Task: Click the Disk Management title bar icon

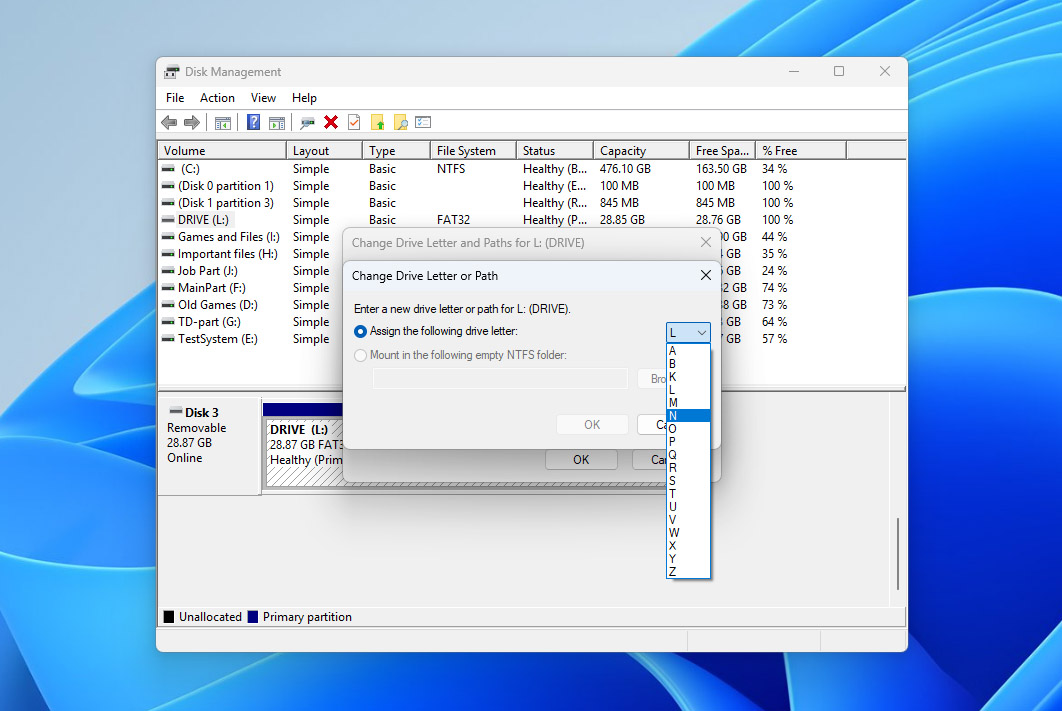Action: [x=172, y=72]
